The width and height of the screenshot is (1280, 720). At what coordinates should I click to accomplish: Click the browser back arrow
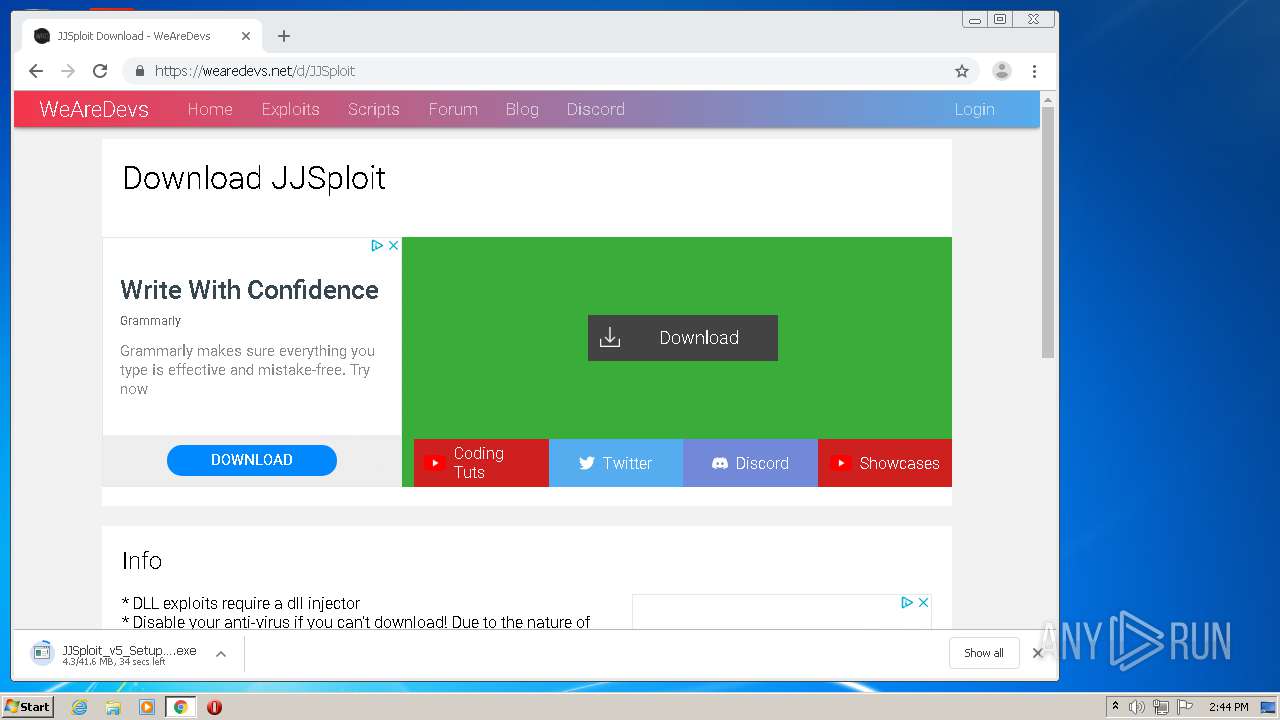point(36,71)
